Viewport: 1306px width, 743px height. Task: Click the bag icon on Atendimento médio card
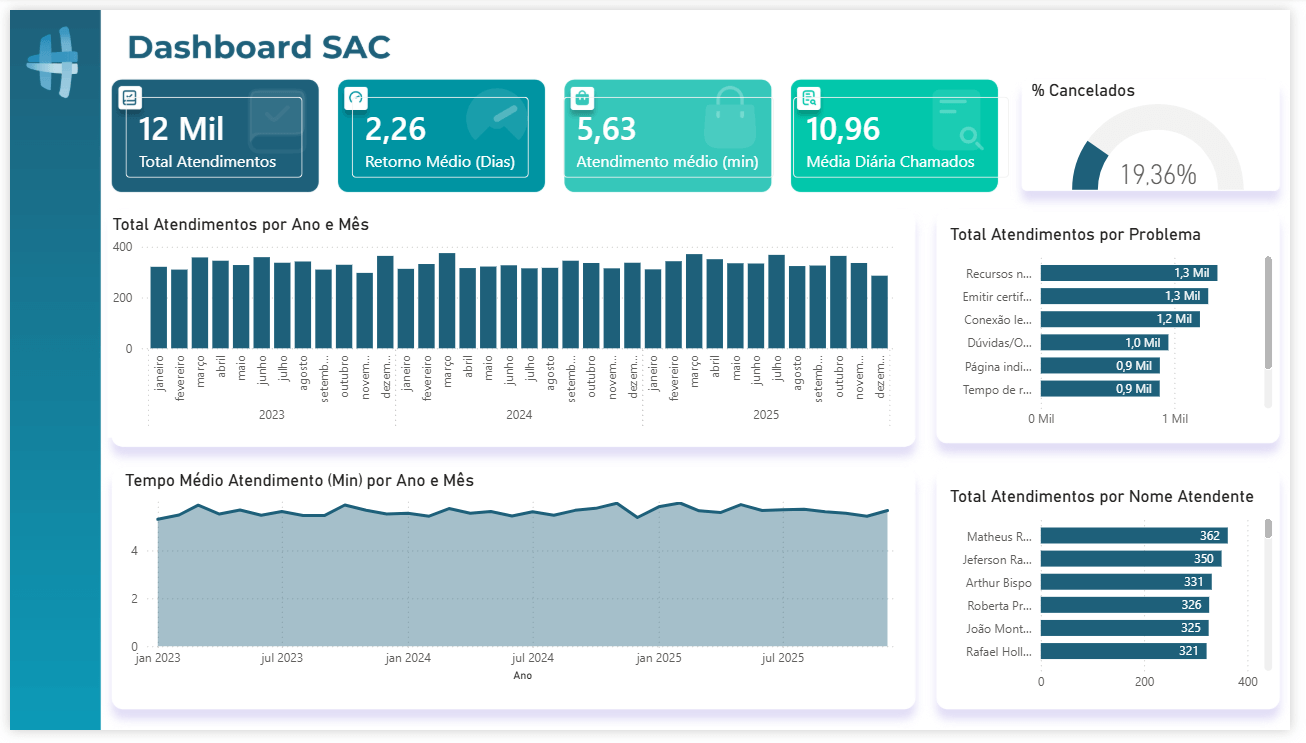click(x=582, y=98)
